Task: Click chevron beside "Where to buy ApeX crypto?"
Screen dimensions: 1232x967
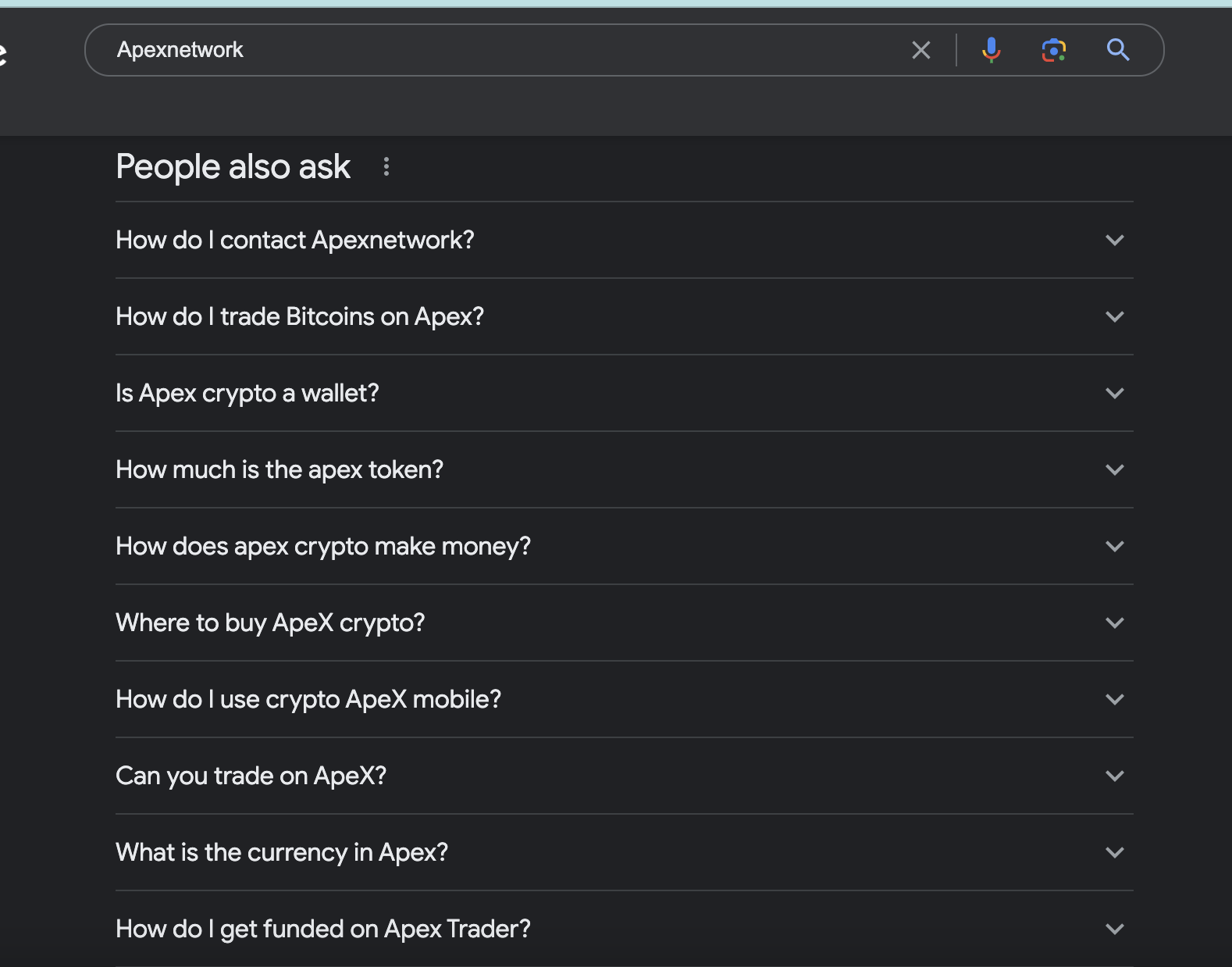Action: point(1114,623)
